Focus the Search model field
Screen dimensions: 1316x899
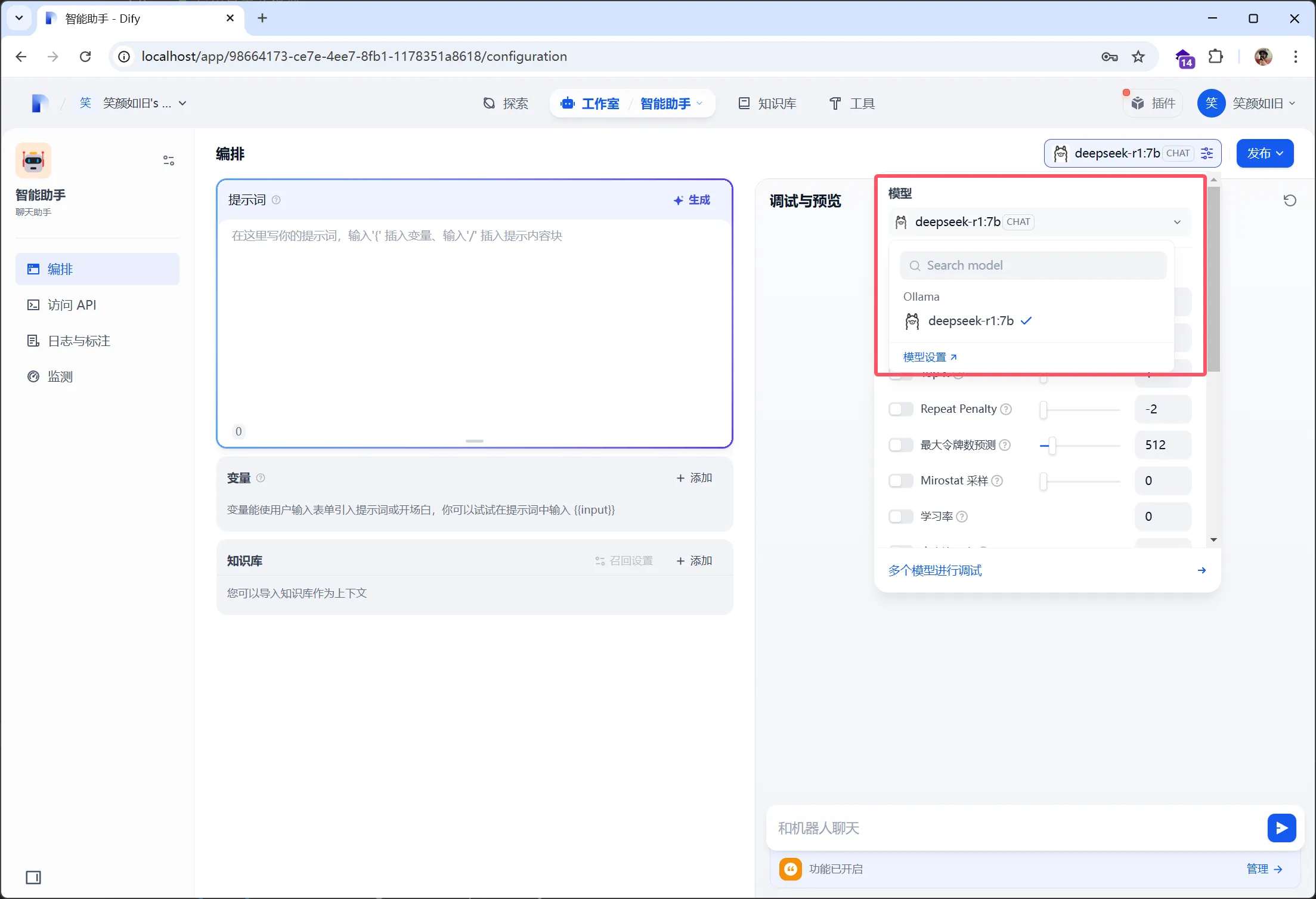coord(1033,265)
